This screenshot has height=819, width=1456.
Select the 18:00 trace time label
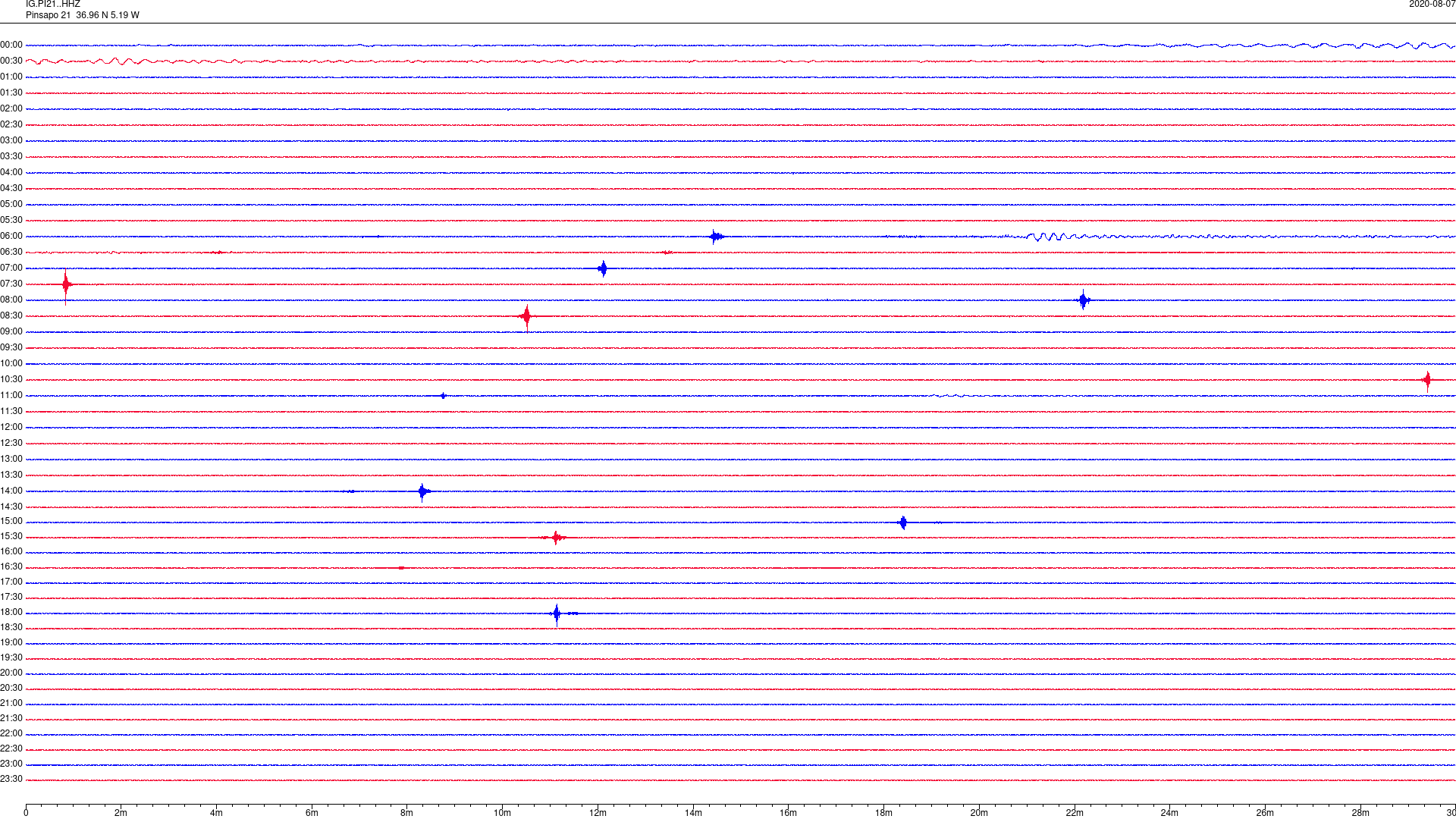[11, 612]
